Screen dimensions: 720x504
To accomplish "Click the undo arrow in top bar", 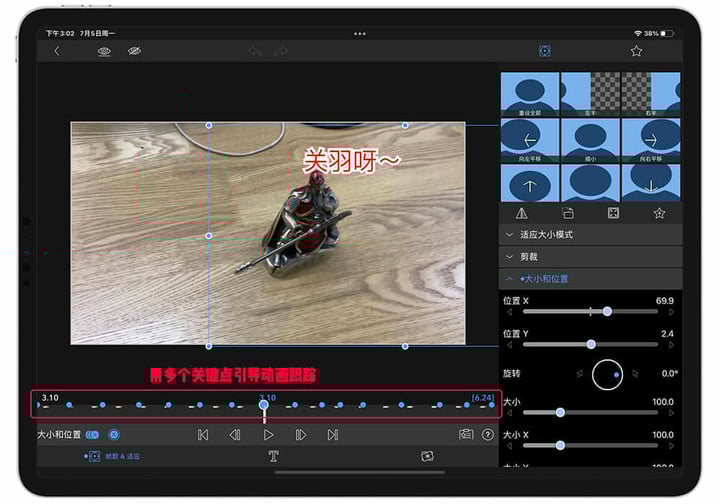I will point(255,51).
